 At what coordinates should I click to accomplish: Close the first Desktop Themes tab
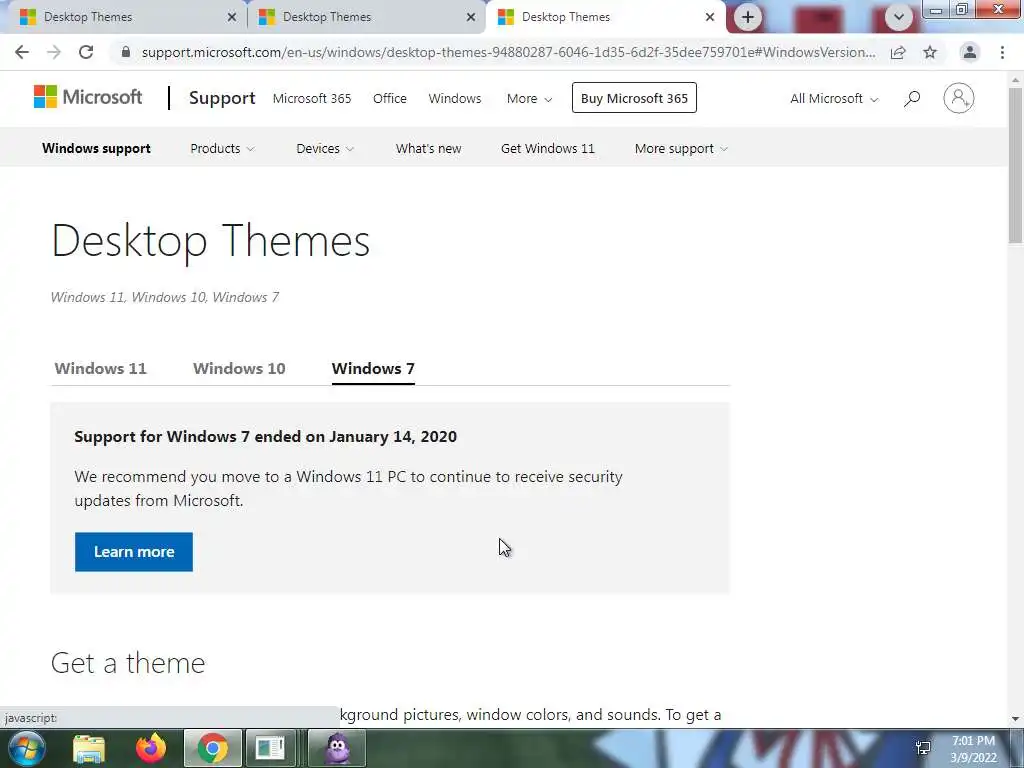coord(232,17)
